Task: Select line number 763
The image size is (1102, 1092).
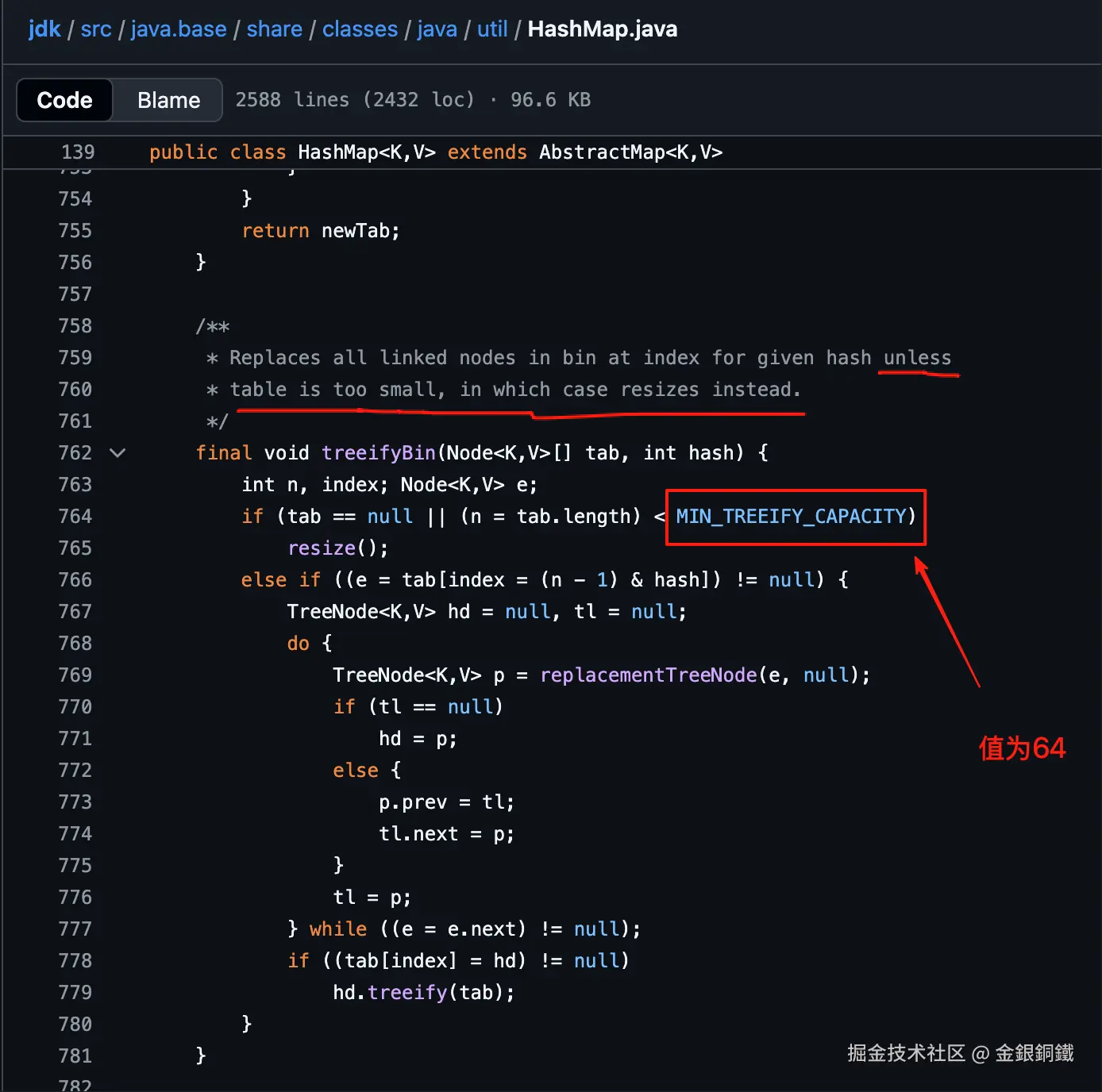Action: coord(75,485)
